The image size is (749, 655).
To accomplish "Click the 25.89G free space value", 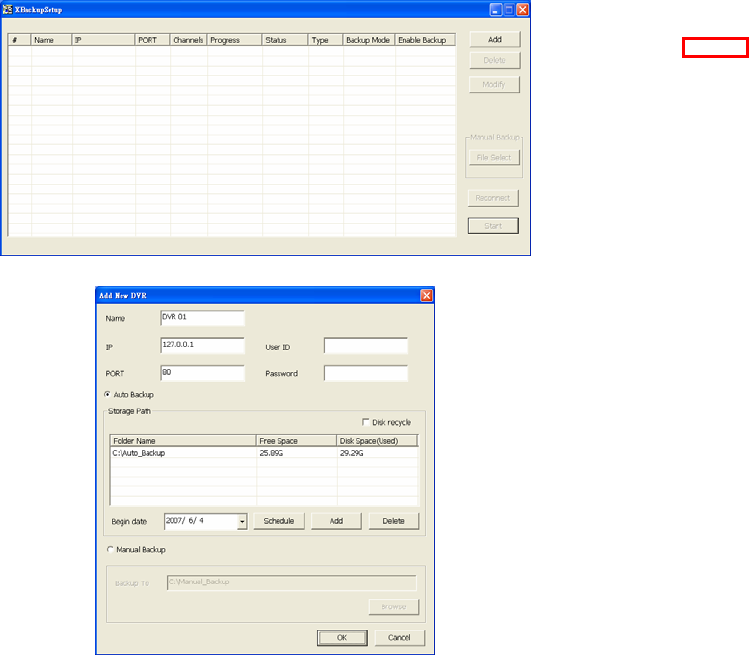I will (x=271, y=453).
